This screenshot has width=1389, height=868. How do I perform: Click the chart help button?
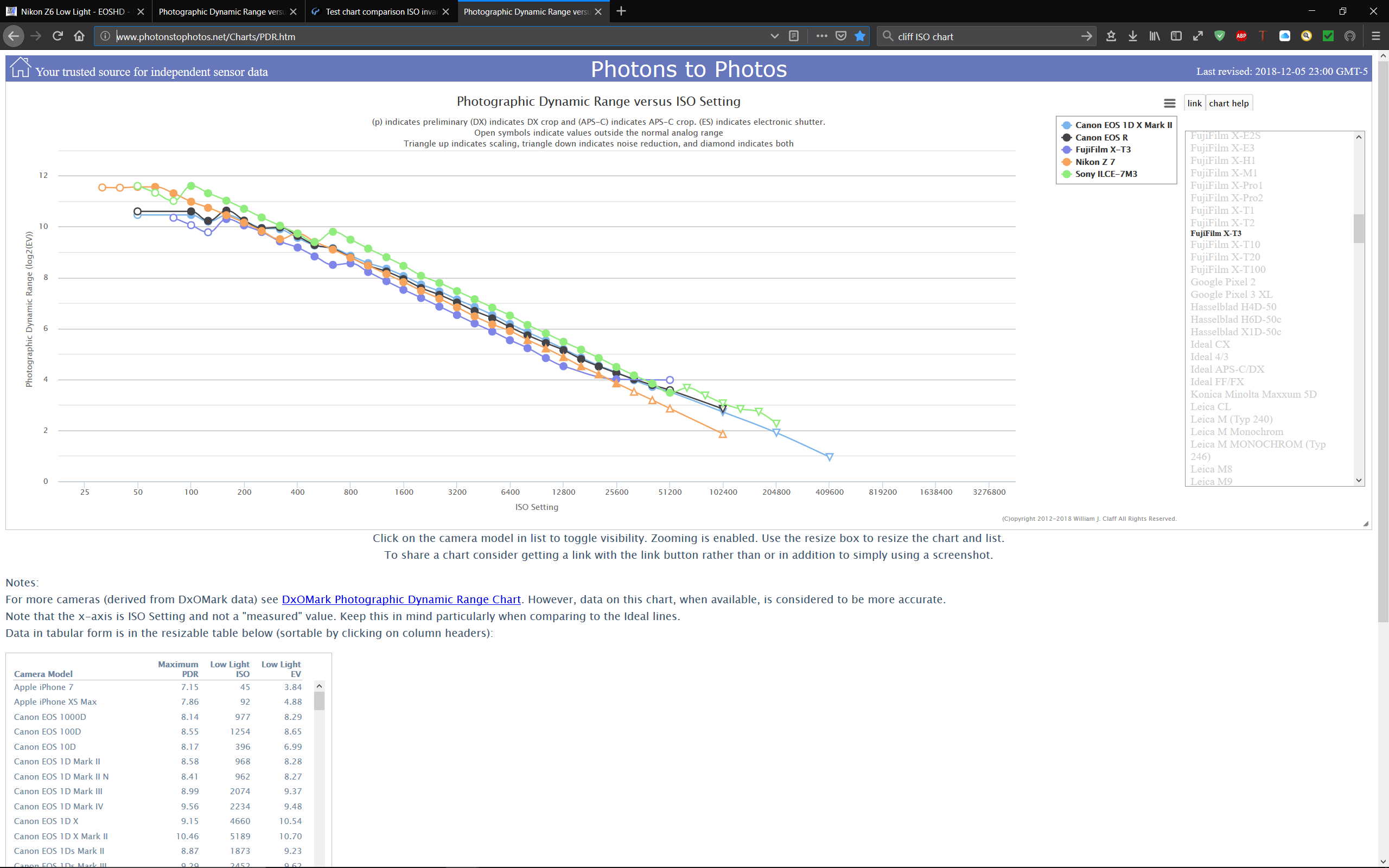(x=1228, y=103)
